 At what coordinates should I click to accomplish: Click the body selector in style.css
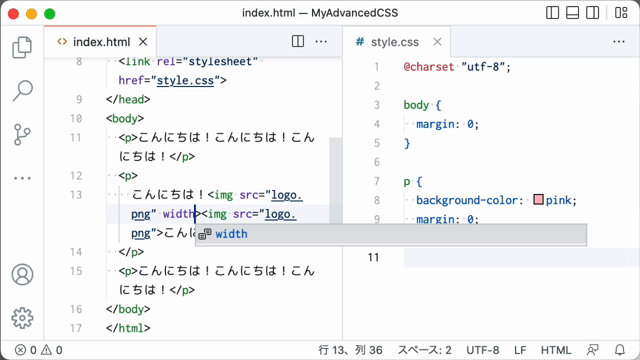pyautogui.click(x=416, y=105)
